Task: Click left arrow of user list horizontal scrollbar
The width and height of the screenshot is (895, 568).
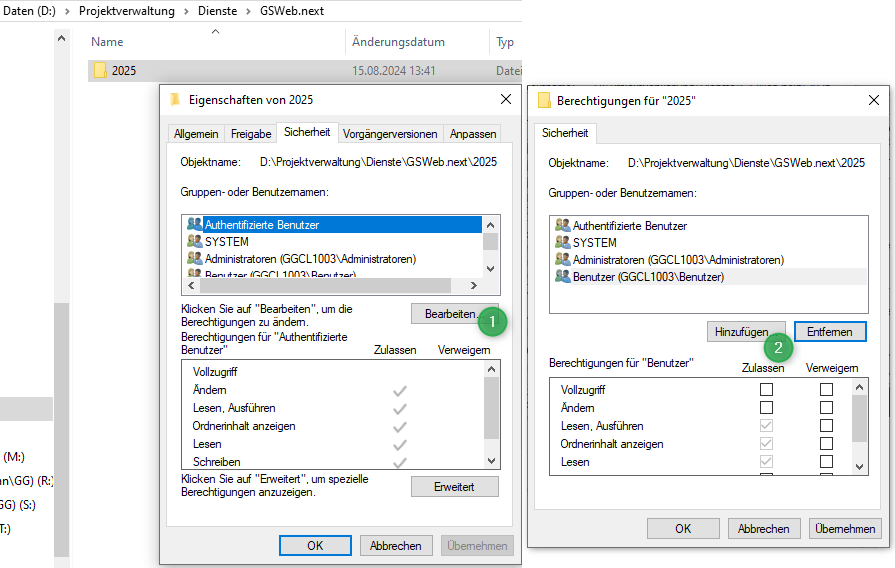Action: coord(191,285)
